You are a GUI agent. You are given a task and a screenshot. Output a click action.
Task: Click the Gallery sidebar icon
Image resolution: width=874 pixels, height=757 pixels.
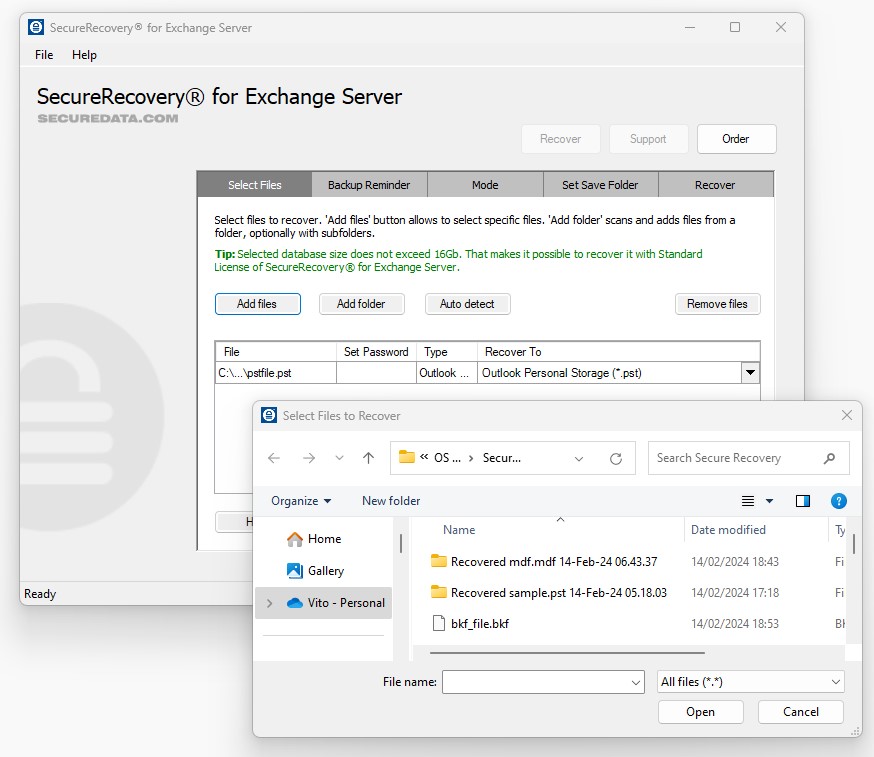coord(295,571)
